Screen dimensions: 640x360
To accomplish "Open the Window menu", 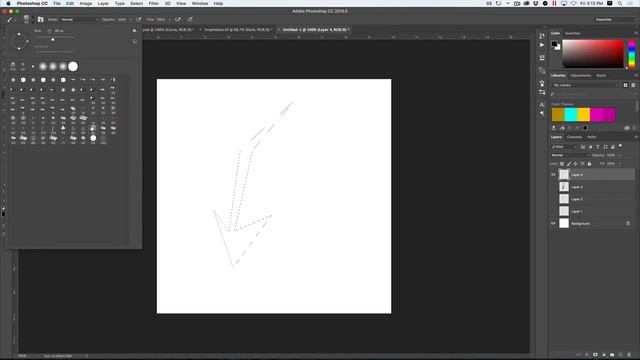I will tap(200, 3).
